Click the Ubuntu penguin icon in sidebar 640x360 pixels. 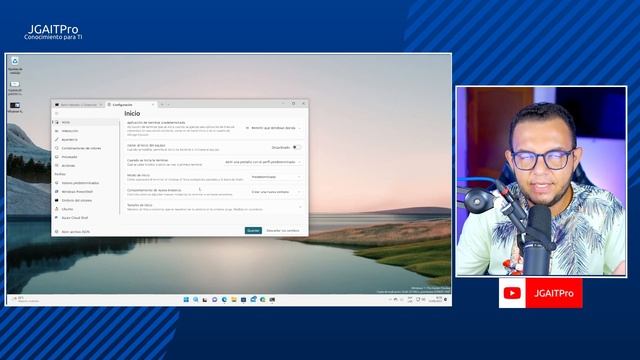click(x=57, y=209)
